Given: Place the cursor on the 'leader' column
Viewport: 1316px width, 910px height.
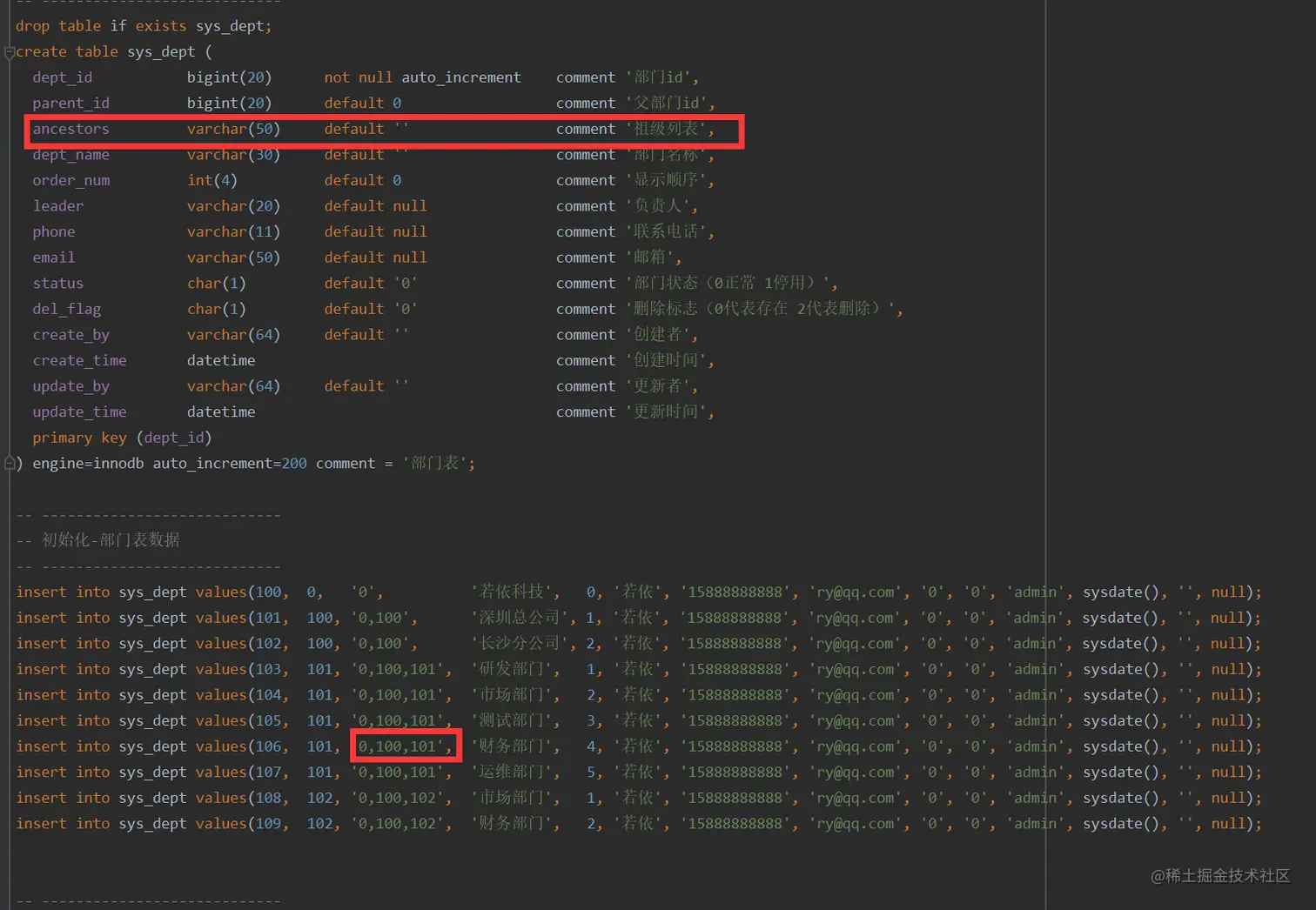Looking at the screenshot, I should tap(58, 206).
